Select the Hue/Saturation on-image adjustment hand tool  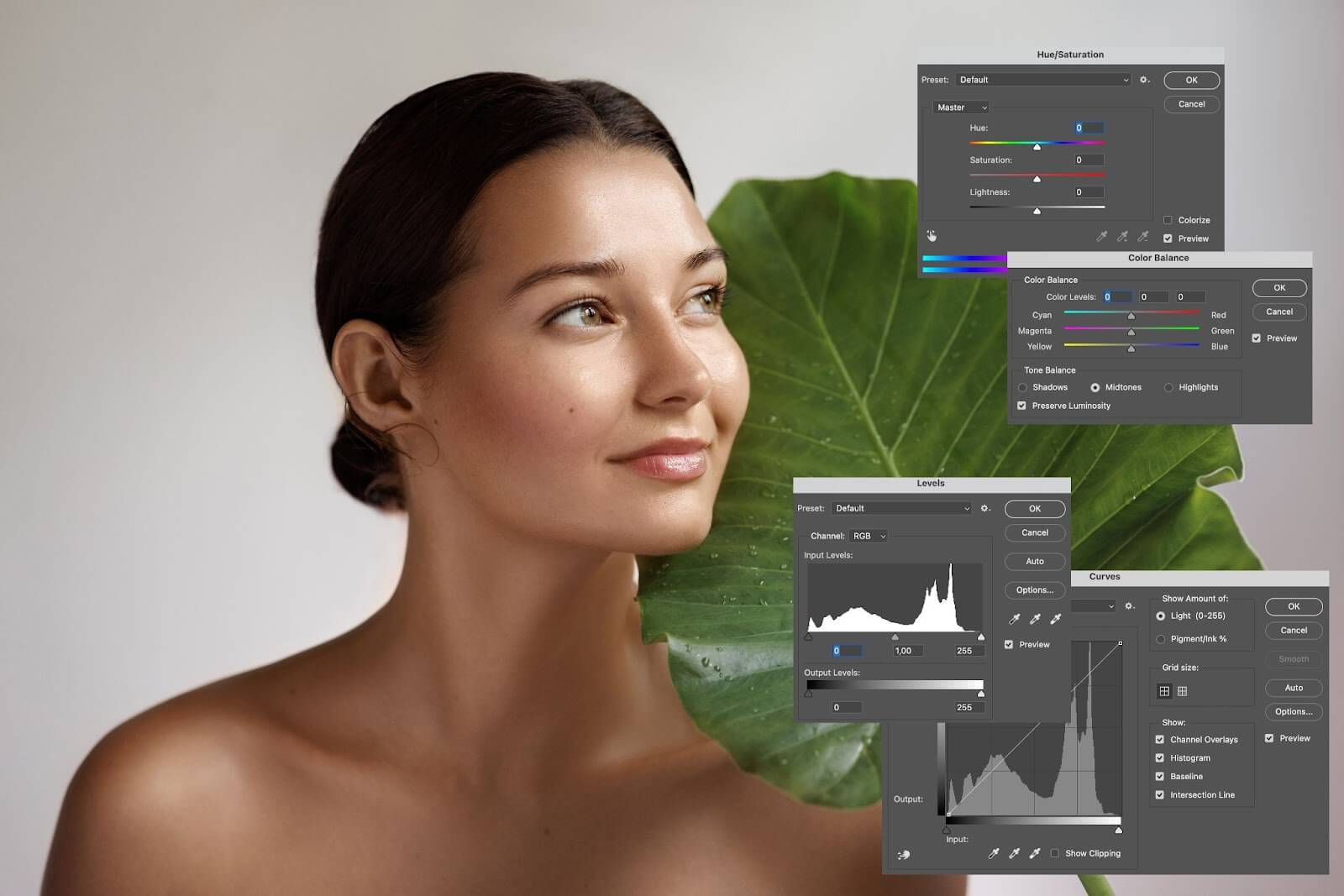932,236
